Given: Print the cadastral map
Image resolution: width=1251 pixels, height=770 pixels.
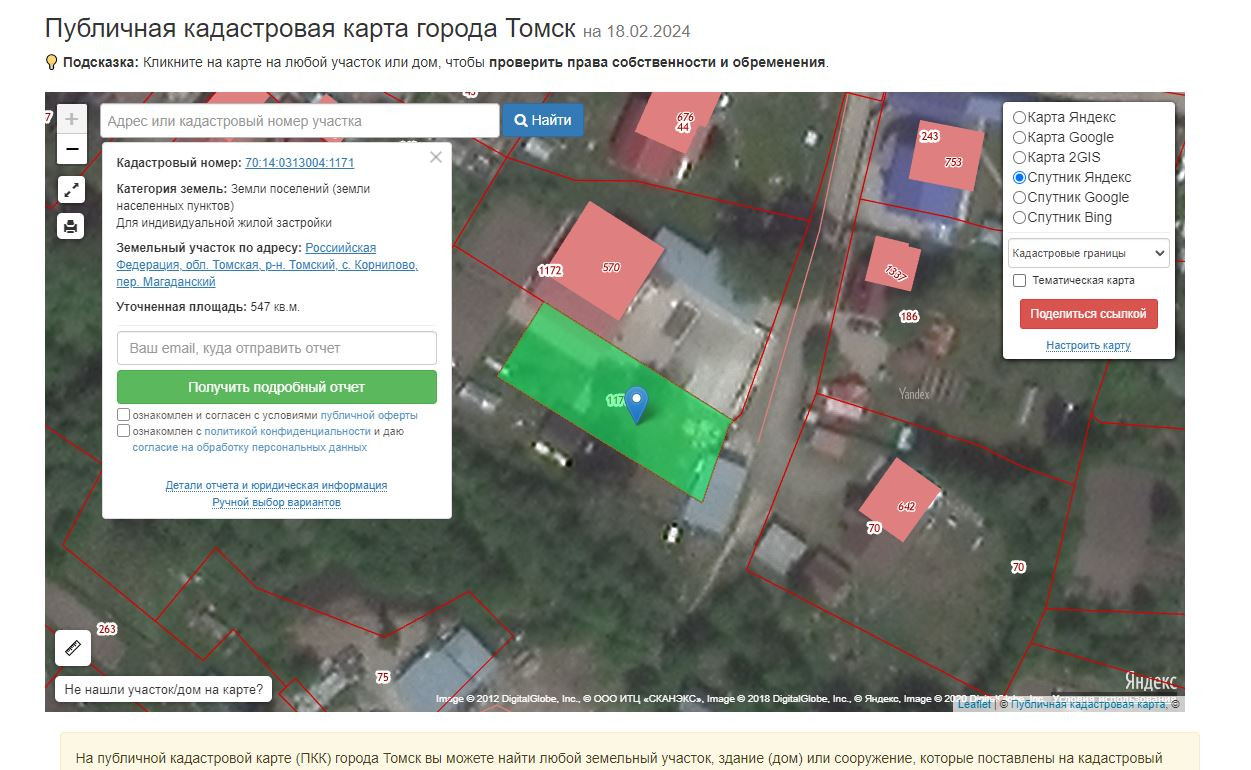Looking at the screenshot, I should (71, 226).
